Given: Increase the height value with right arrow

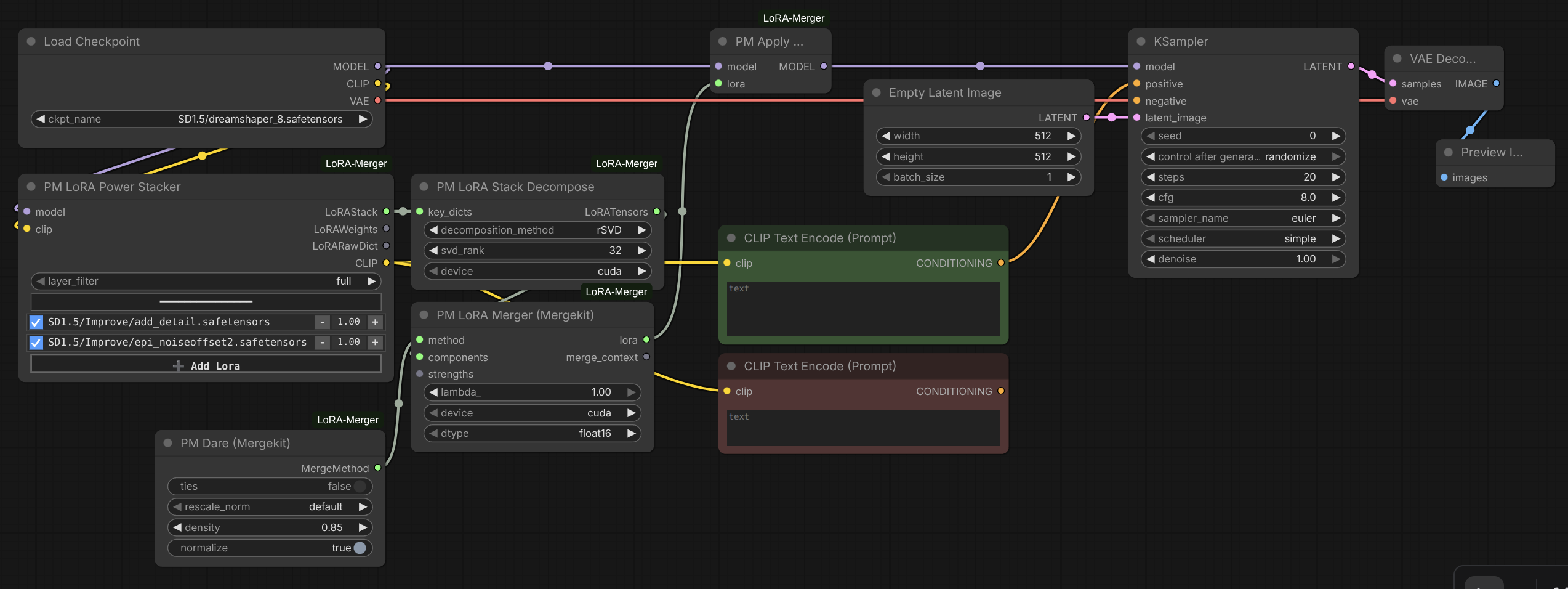Looking at the screenshot, I should tap(1071, 156).
